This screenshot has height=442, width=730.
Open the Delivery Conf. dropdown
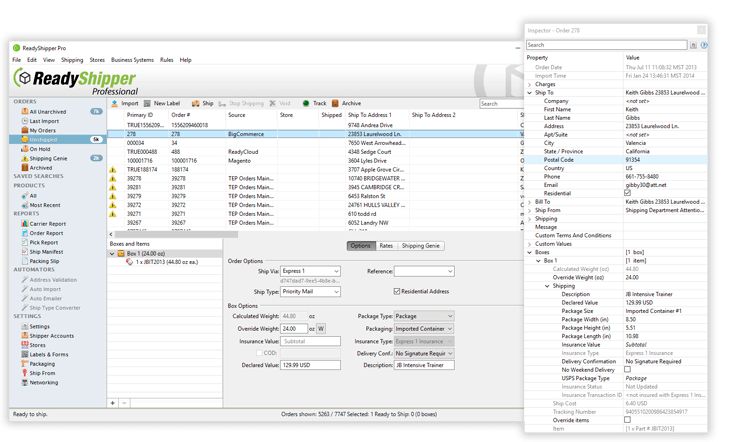[x=424, y=354]
